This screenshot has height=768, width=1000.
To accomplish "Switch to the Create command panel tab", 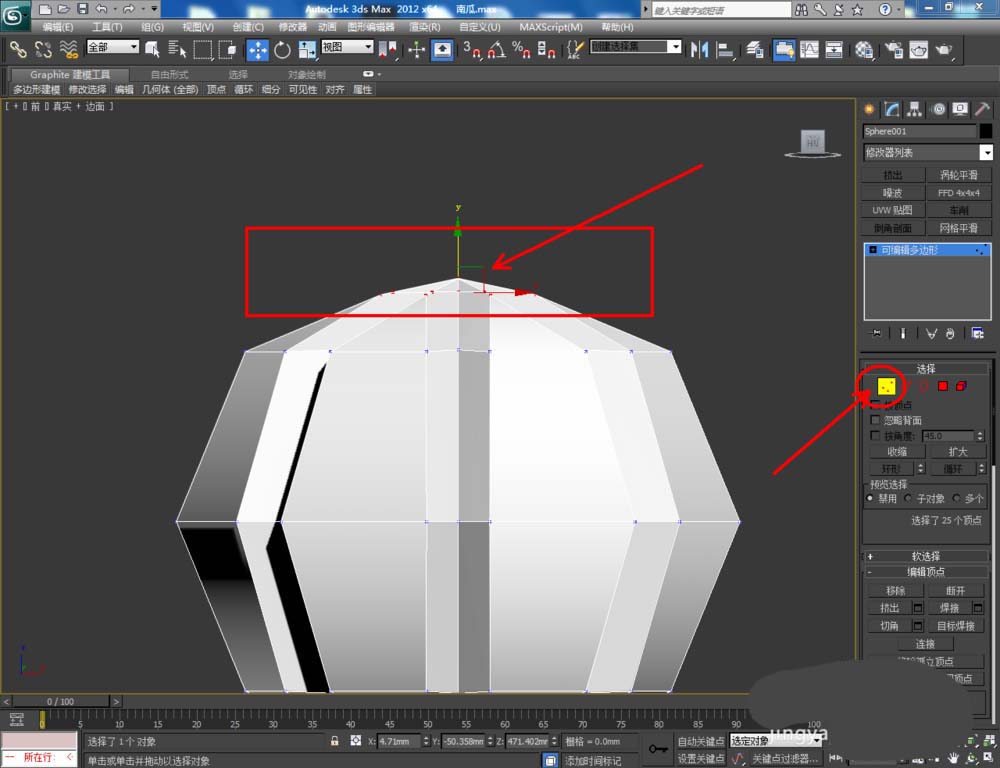I will pos(869,109).
